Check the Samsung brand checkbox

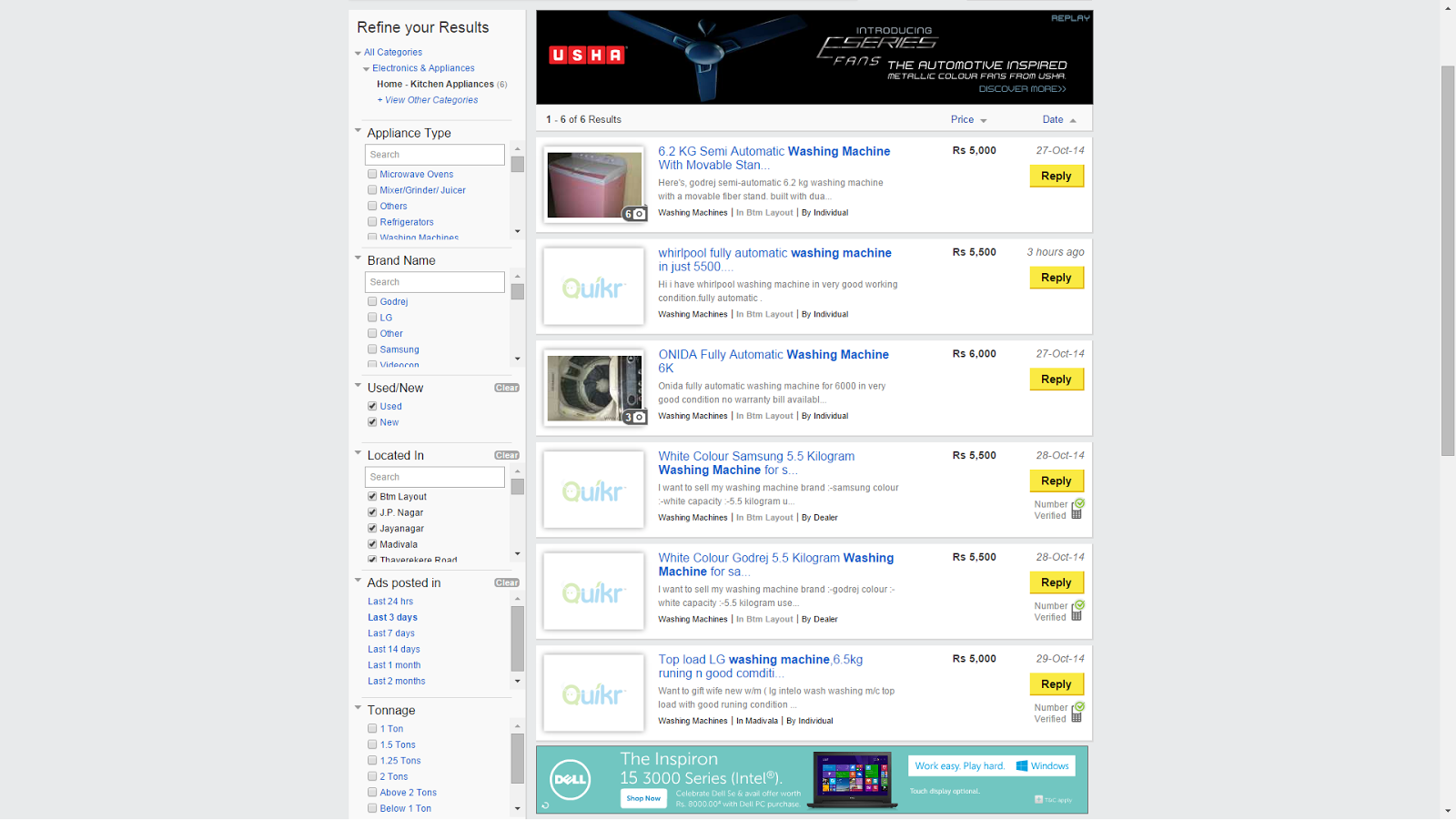[x=372, y=349]
